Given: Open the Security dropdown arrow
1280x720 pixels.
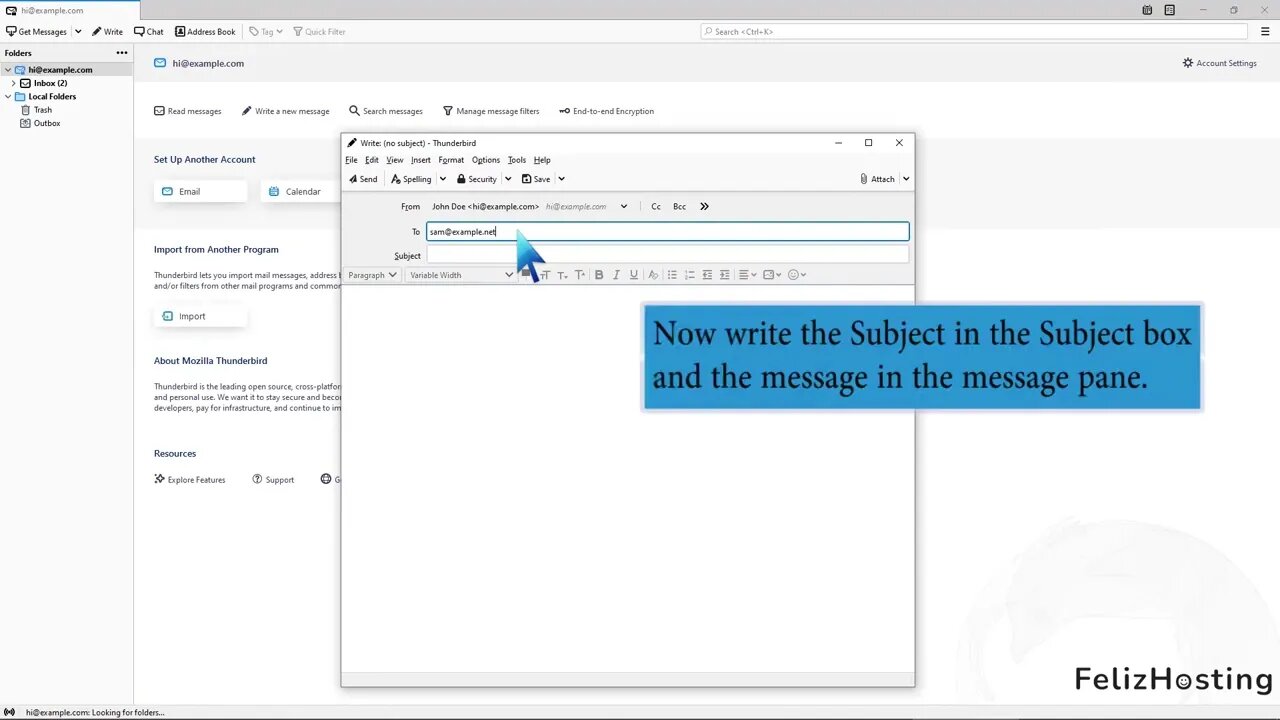Looking at the screenshot, I should click(x=508, y=179).
